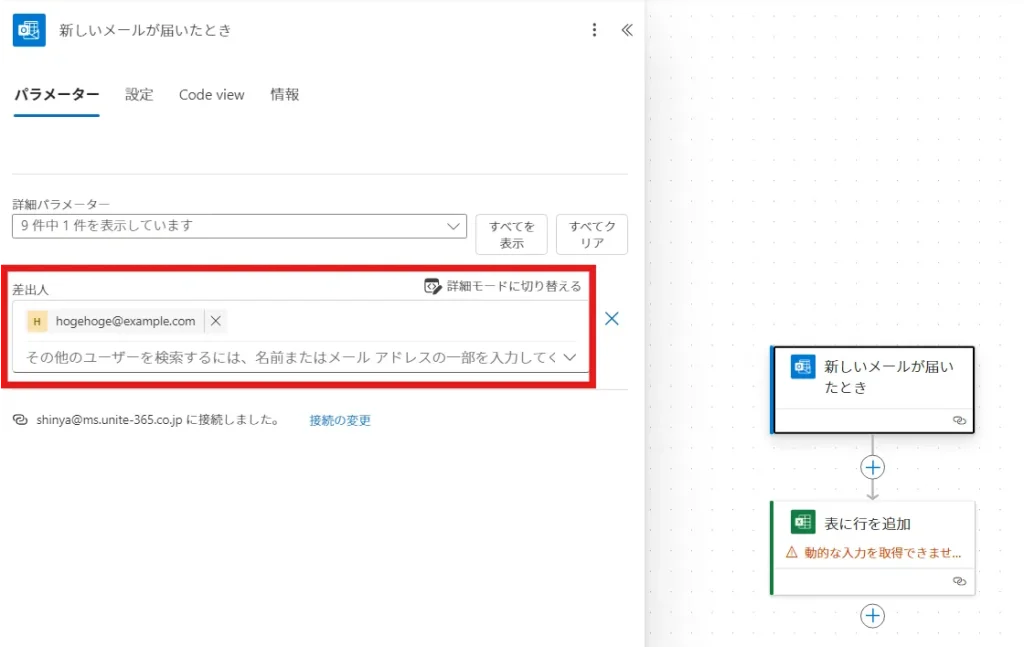Click the 接続の変更 link
This screenshot has width=1024, height=647.
[340, 421]
